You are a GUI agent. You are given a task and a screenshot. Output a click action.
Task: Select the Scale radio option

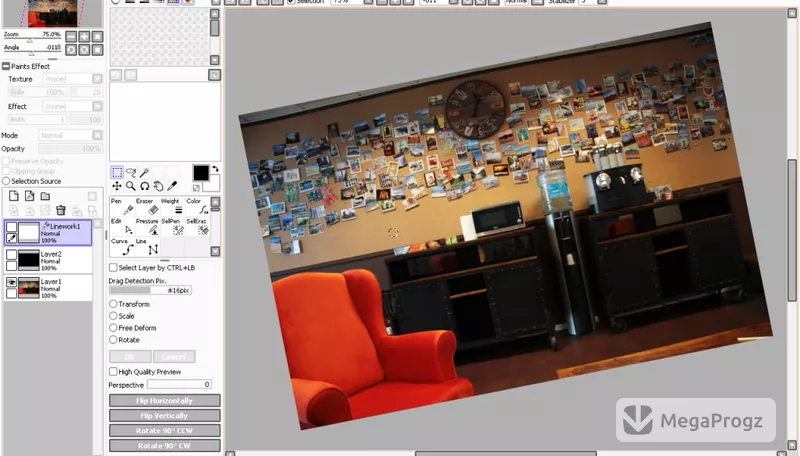pos(113,316)
